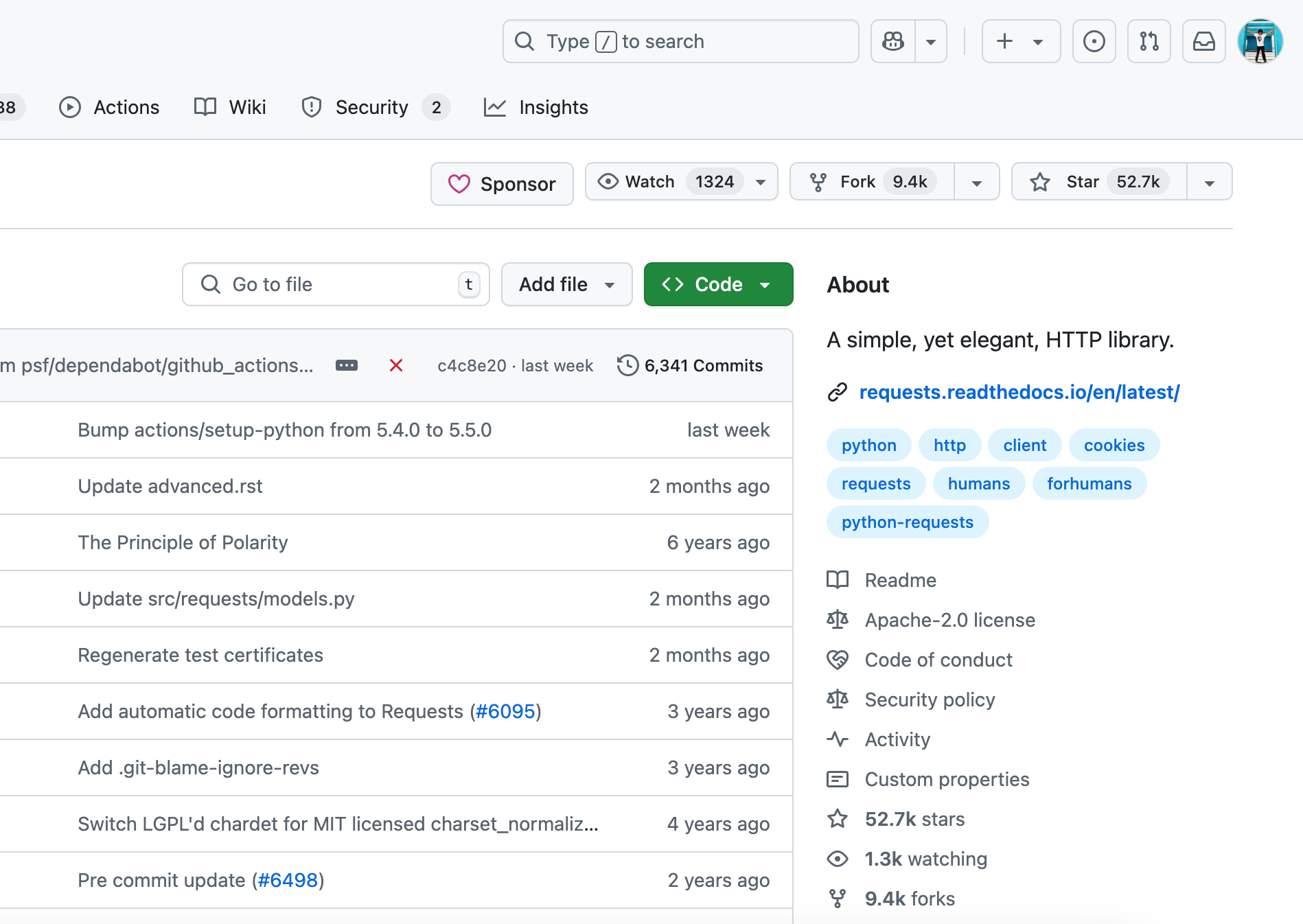This screenshot has height=924, width=1303.
Task: Switch to the Insights tab
Action: (536, 107)
